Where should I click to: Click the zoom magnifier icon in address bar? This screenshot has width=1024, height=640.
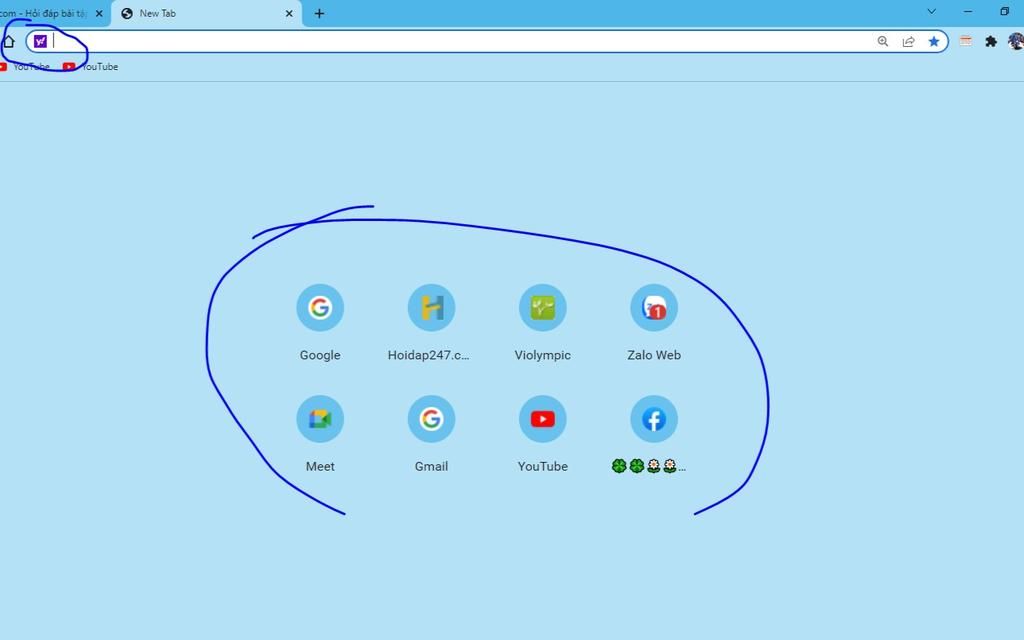883,41
